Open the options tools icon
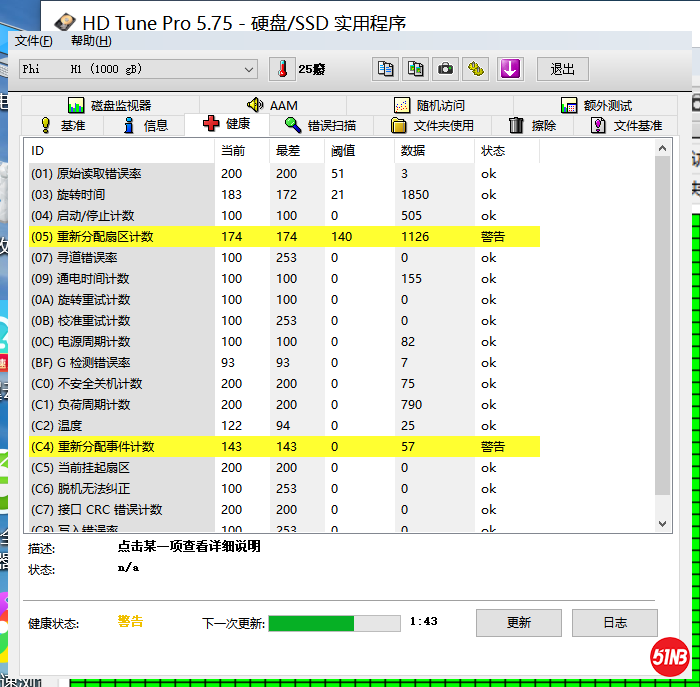The image size is (700, 687). (477, 69)
